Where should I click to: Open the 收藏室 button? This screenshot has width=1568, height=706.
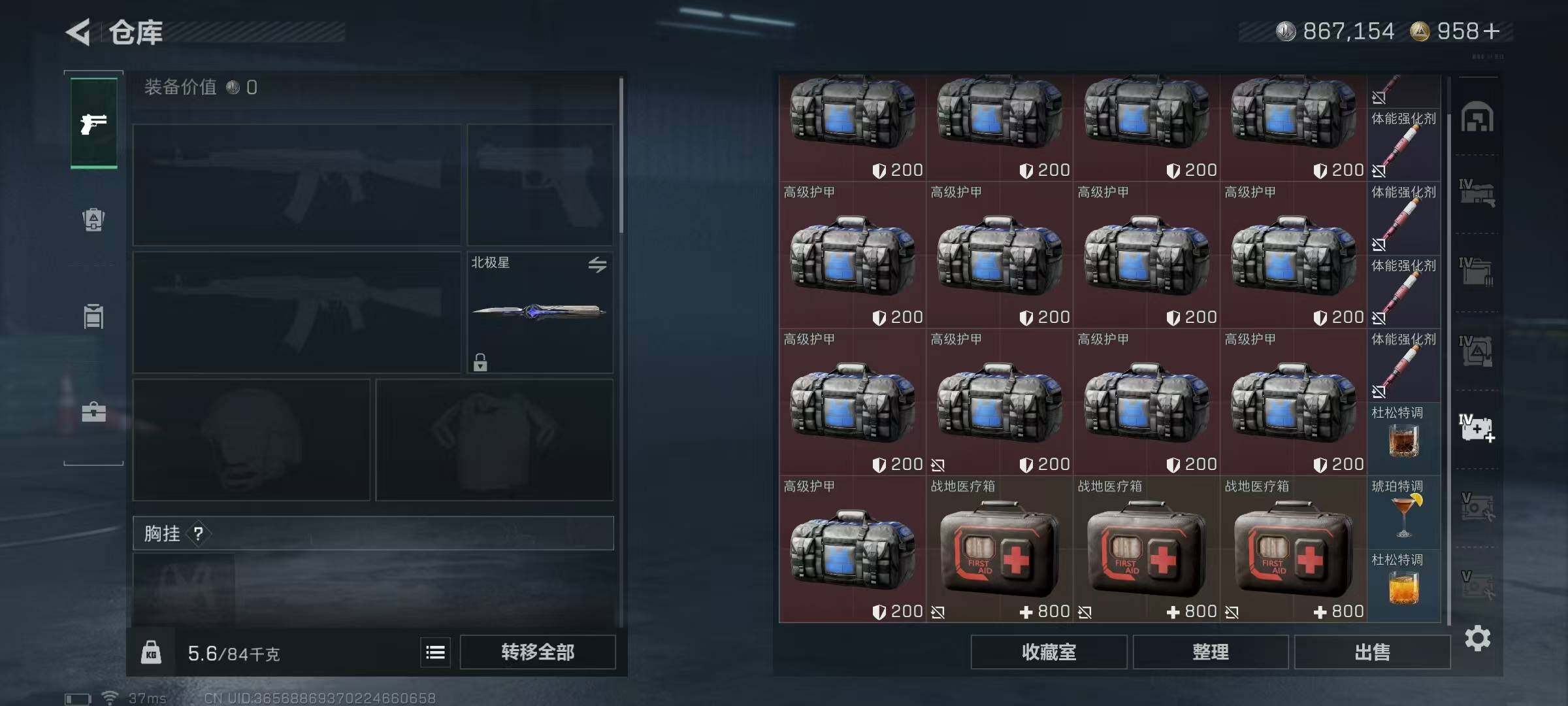click(x=1049, y=652)
